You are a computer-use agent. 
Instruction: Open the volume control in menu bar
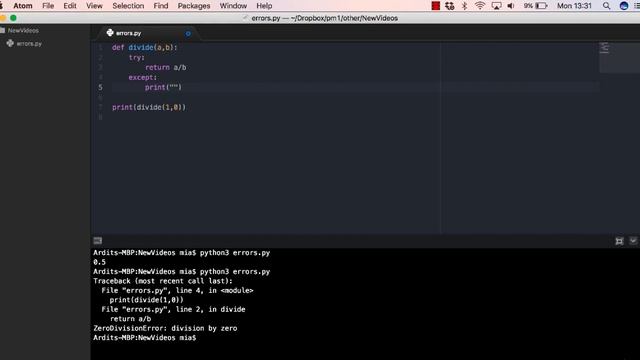[511, 6]
